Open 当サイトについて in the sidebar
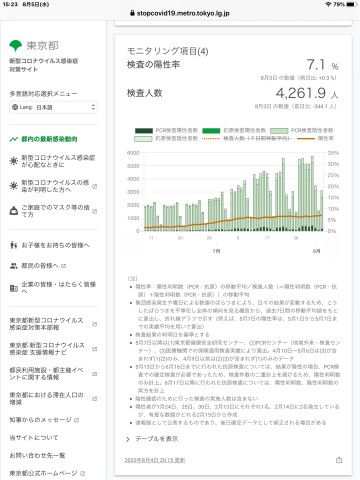The width and height of the screenshot is (360, 480). 34,438
